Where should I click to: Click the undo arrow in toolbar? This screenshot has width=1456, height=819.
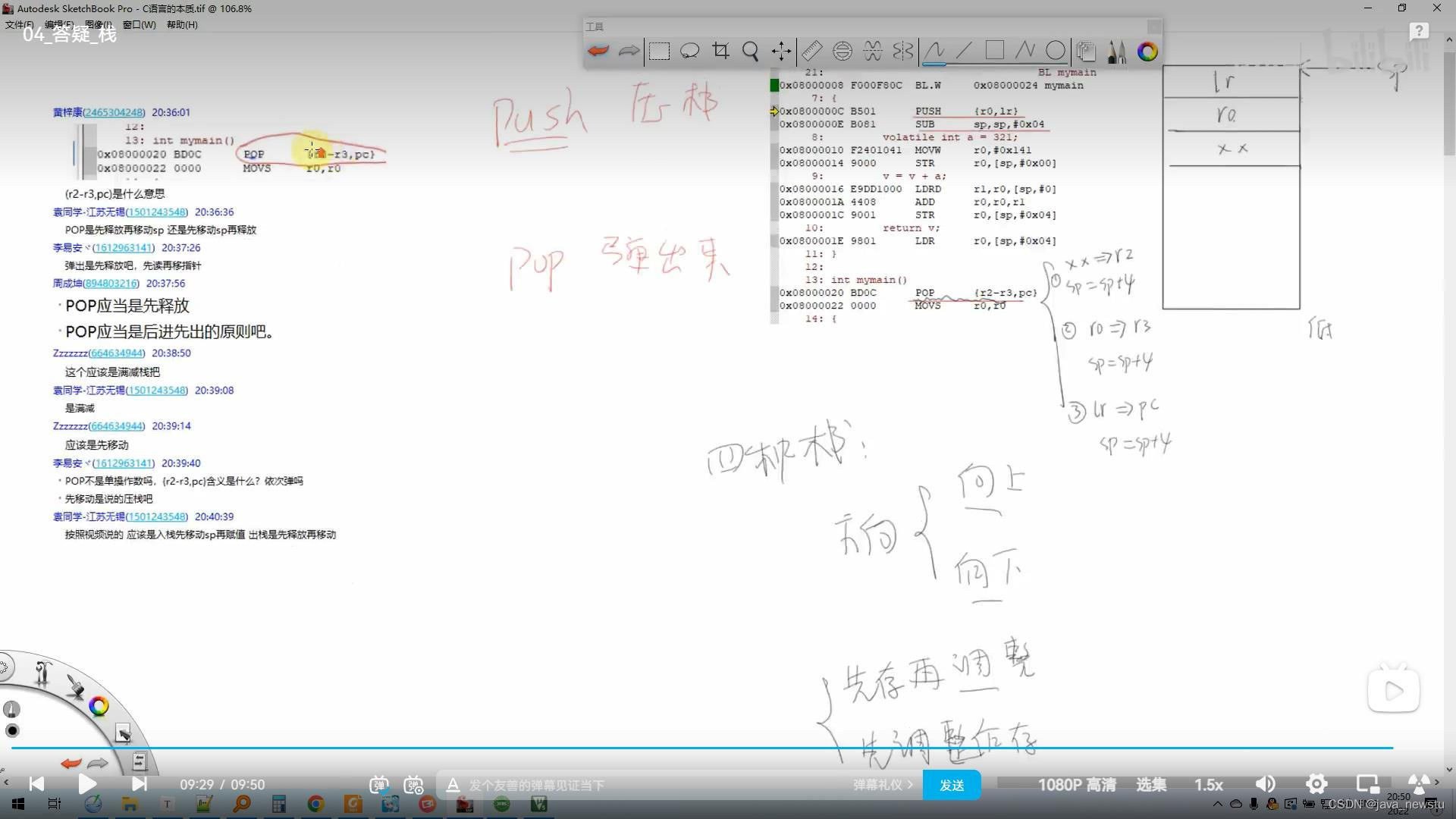click(x=598, y=52)
